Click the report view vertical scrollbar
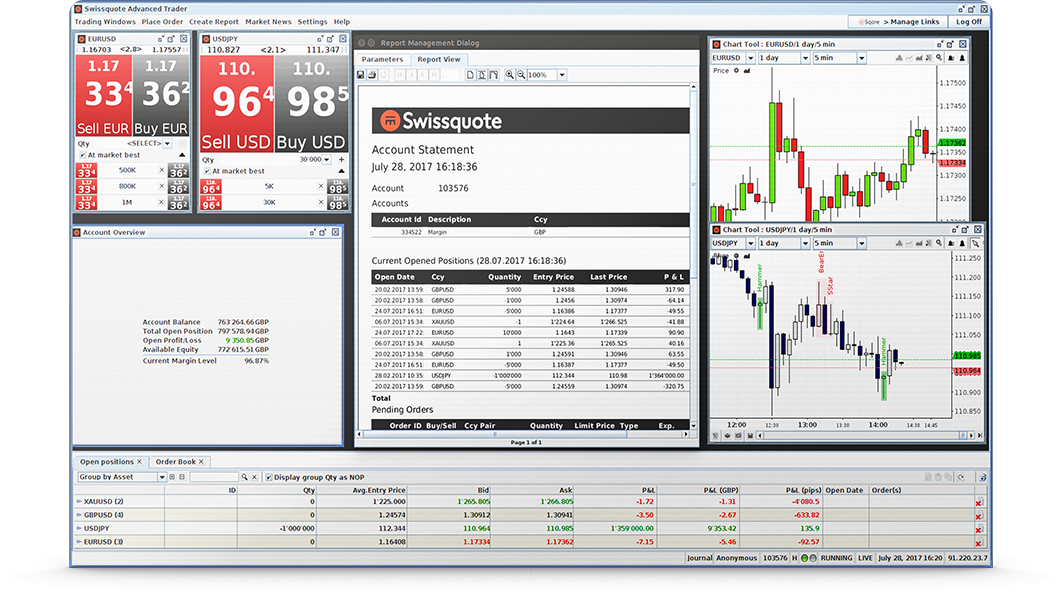The image size is (1062, 594). pyautogui.click(x=693, y=255)
